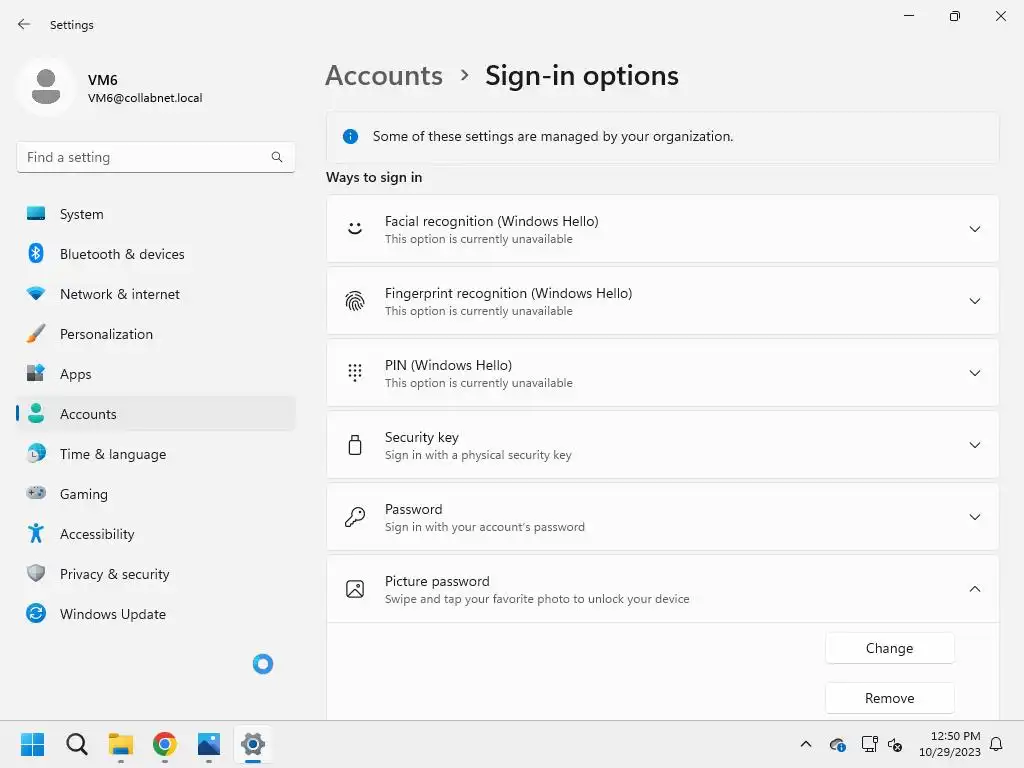
Task: Collapse the Picture password chevron
Action: [x=974, y=588]
